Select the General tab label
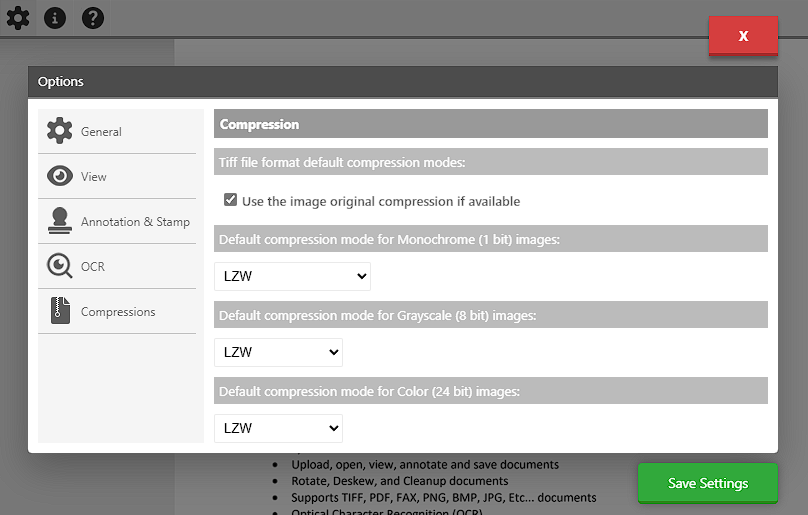 [x=101, y=132]
